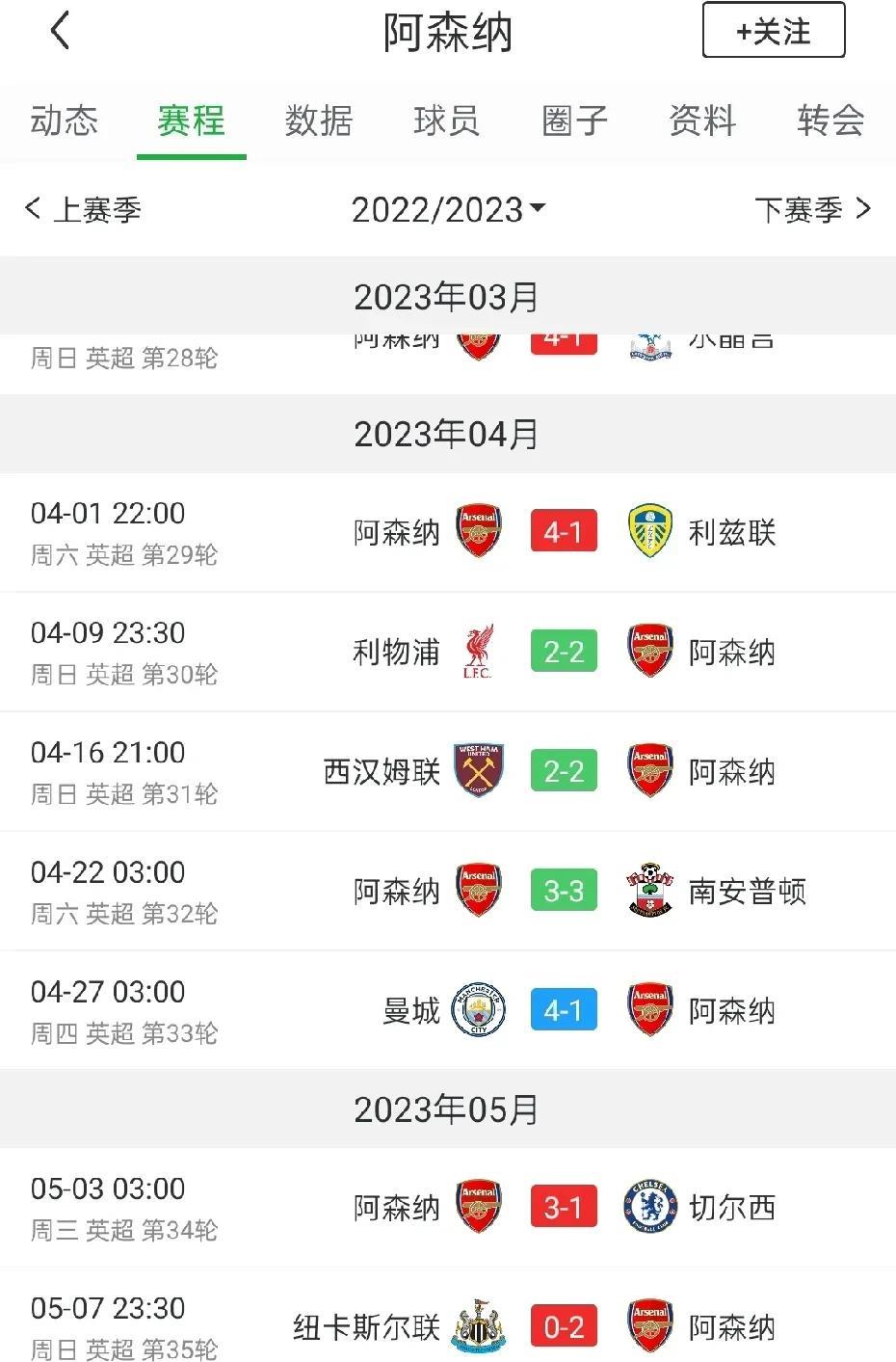This screenshot has width=896, height=1362.
Task: Tap the back arrow icon
Action: (x=60, y=31)
